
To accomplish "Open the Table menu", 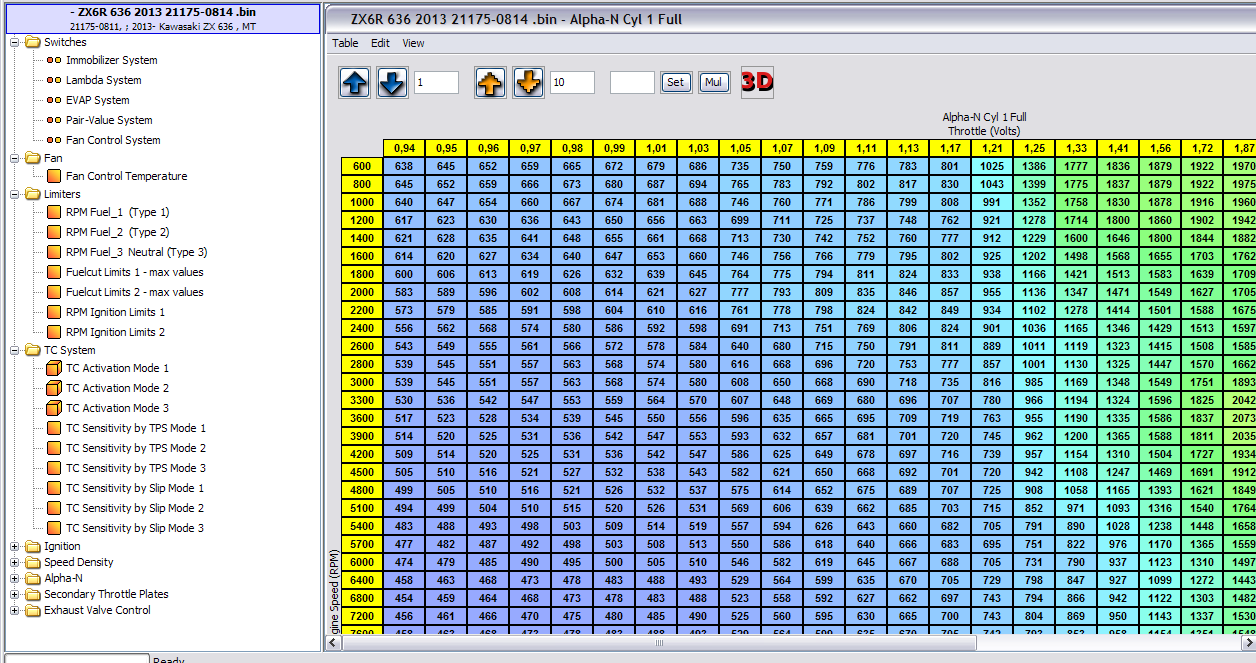I will [x=345, y=43].
